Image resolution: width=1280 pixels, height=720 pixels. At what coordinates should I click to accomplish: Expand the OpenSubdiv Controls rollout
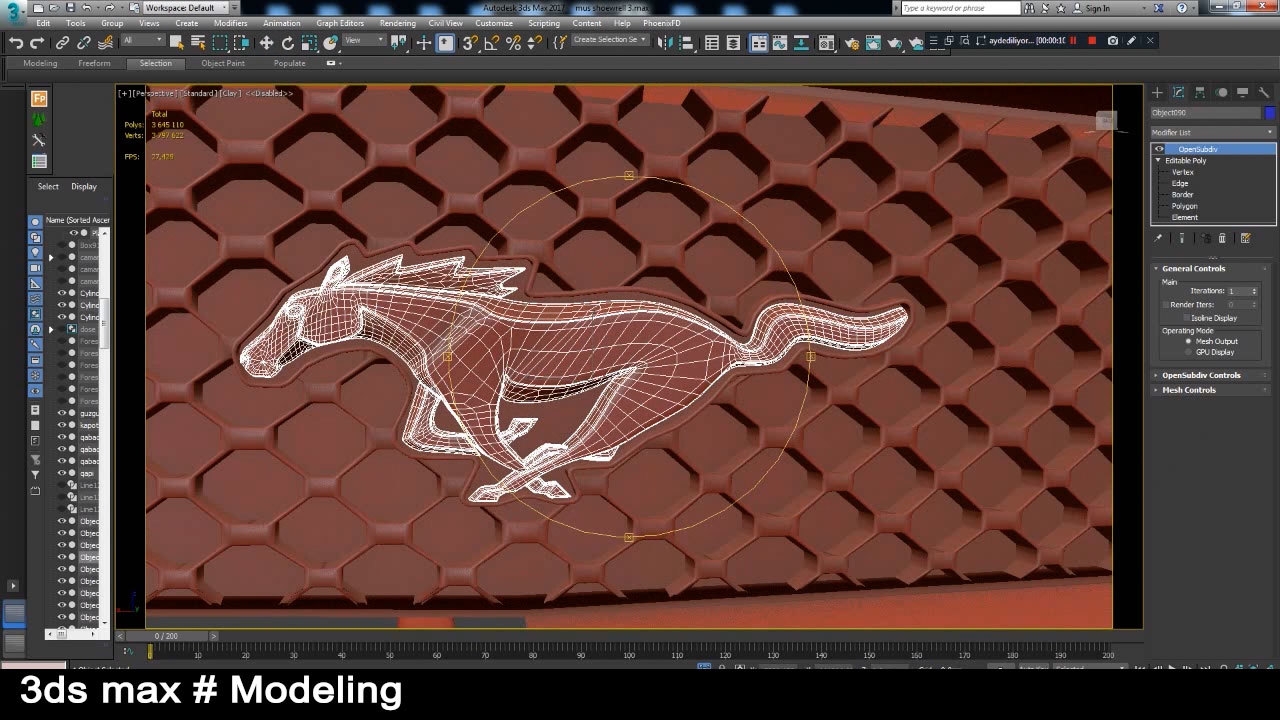click(x=1156, y=375)
